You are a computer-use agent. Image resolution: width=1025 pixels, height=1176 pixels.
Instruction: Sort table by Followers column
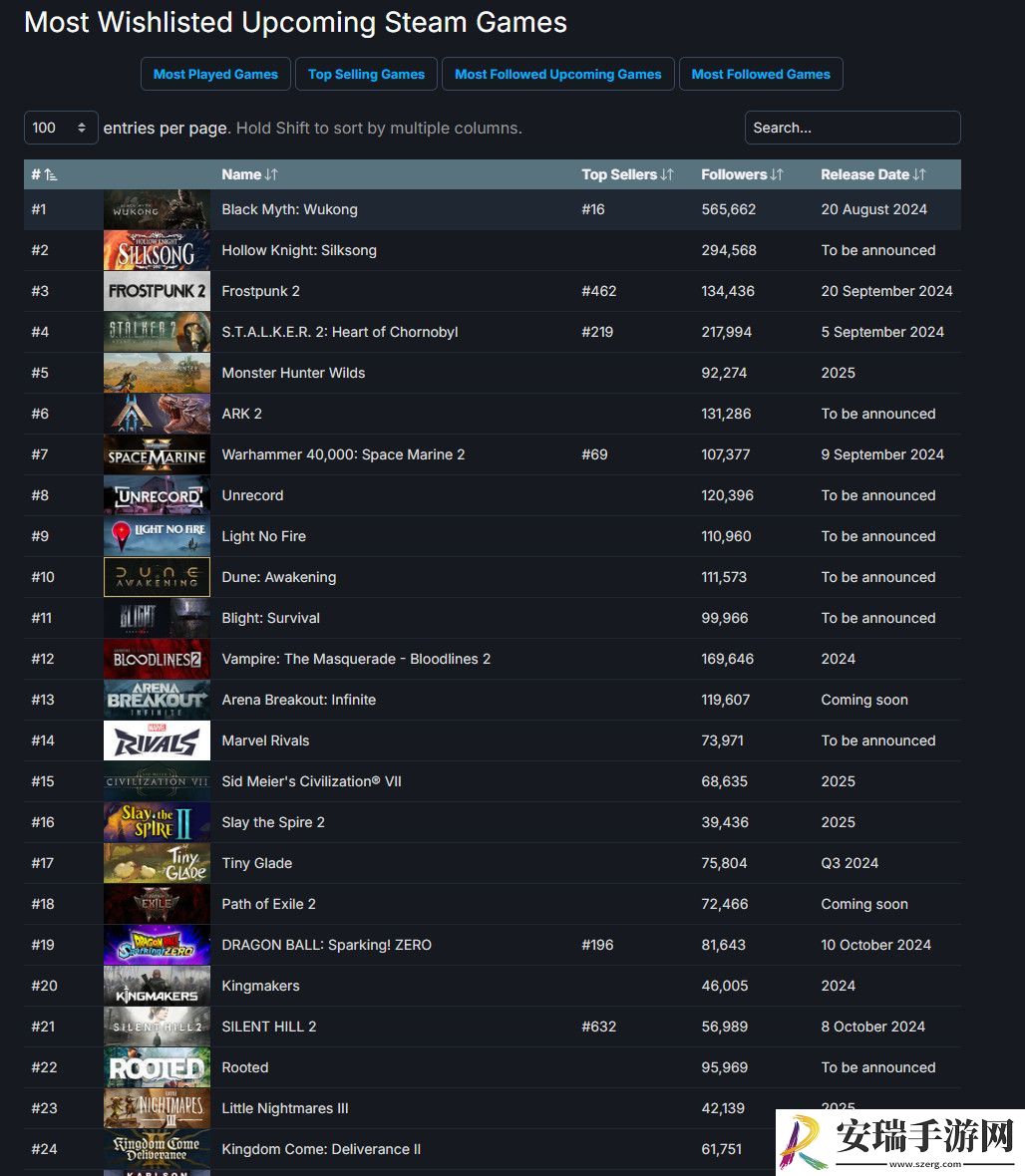742,174
